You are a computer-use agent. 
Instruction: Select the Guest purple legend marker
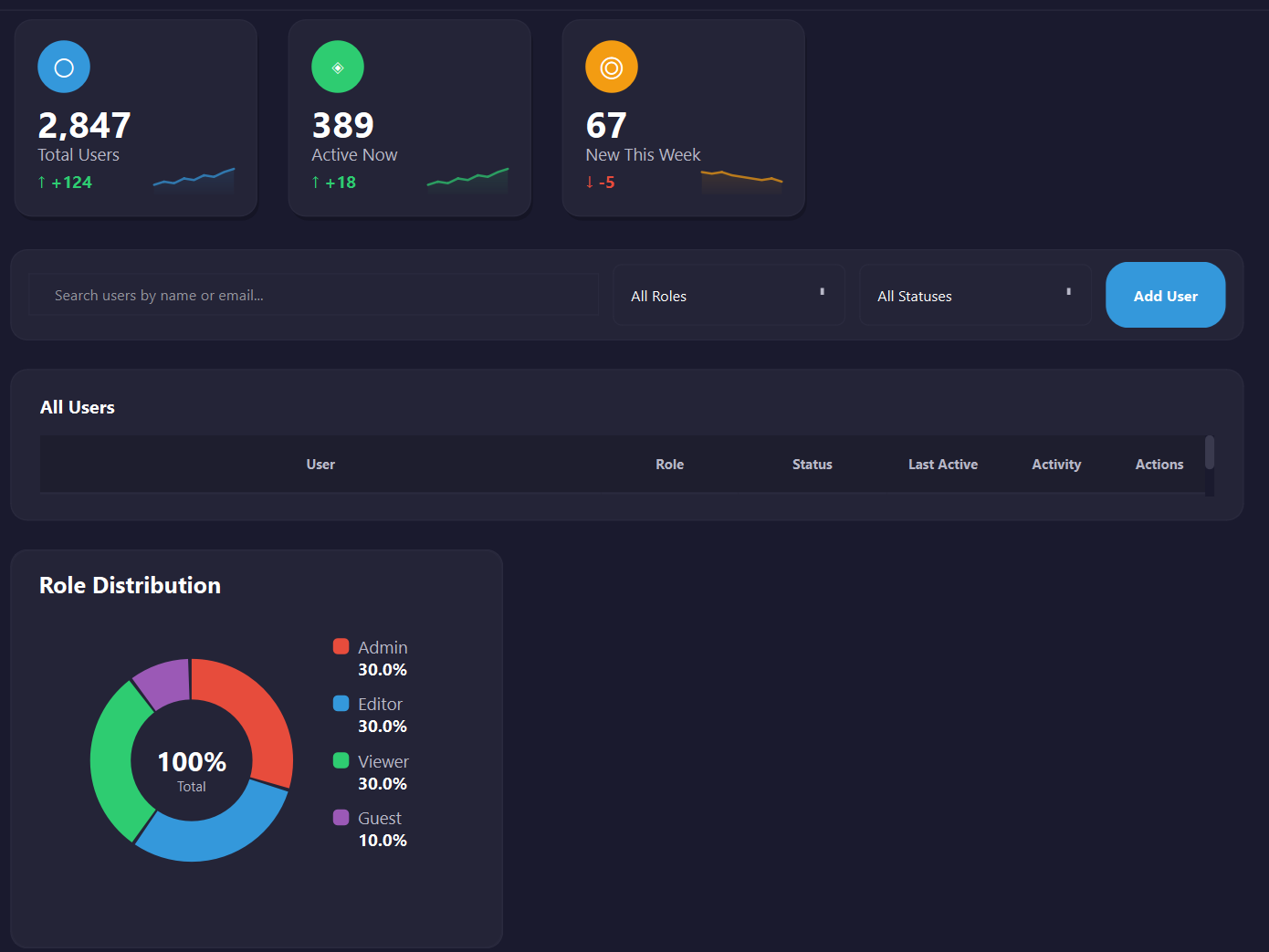[341, 817]
